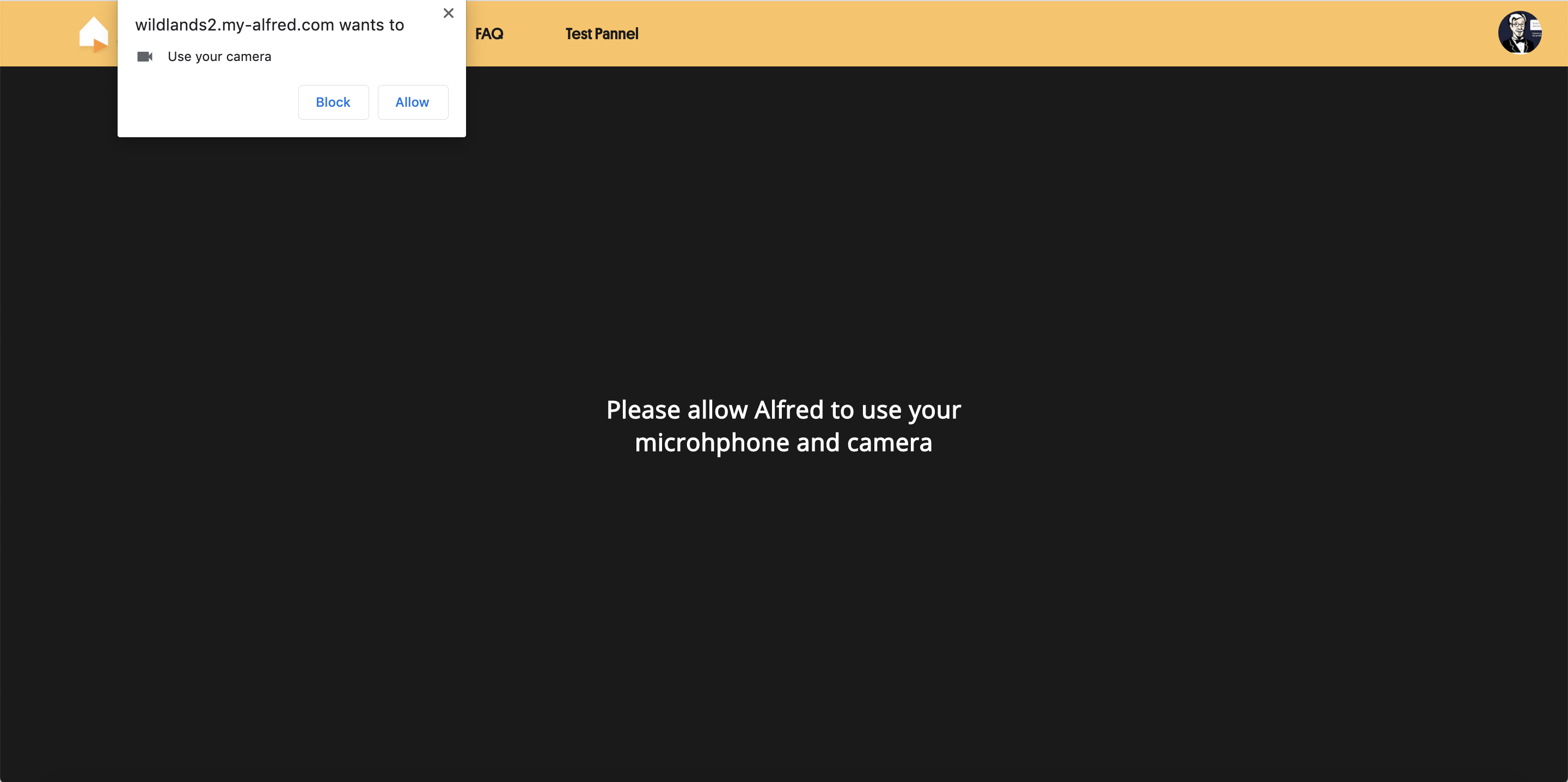Click the 'Use your camera' permission row
1568x782 pixels.
(219, 56)
